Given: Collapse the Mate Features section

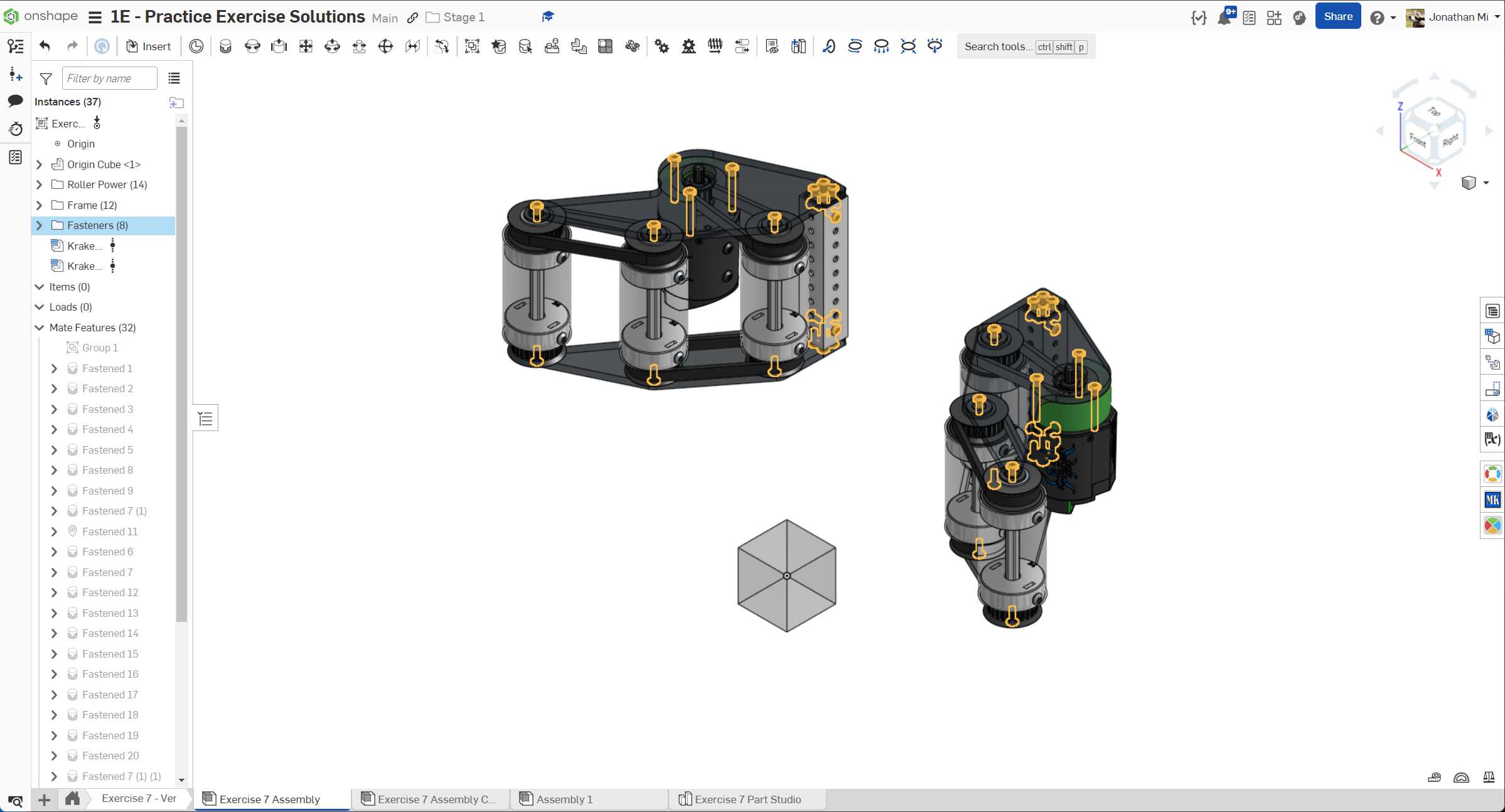Looking at the screenshot, I should 40,328.
